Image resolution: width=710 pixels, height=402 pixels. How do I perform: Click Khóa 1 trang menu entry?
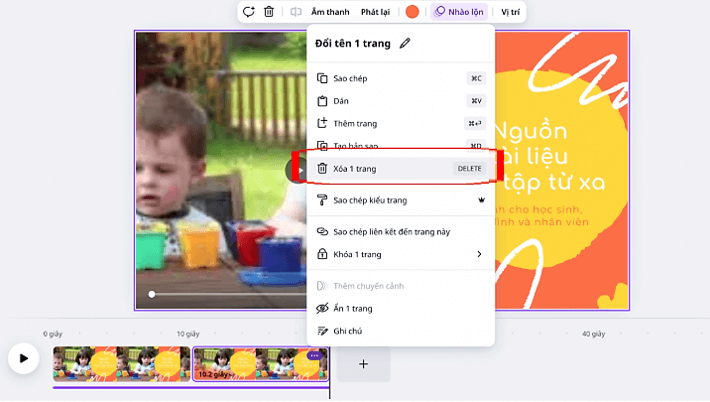(x=401, y=254)
